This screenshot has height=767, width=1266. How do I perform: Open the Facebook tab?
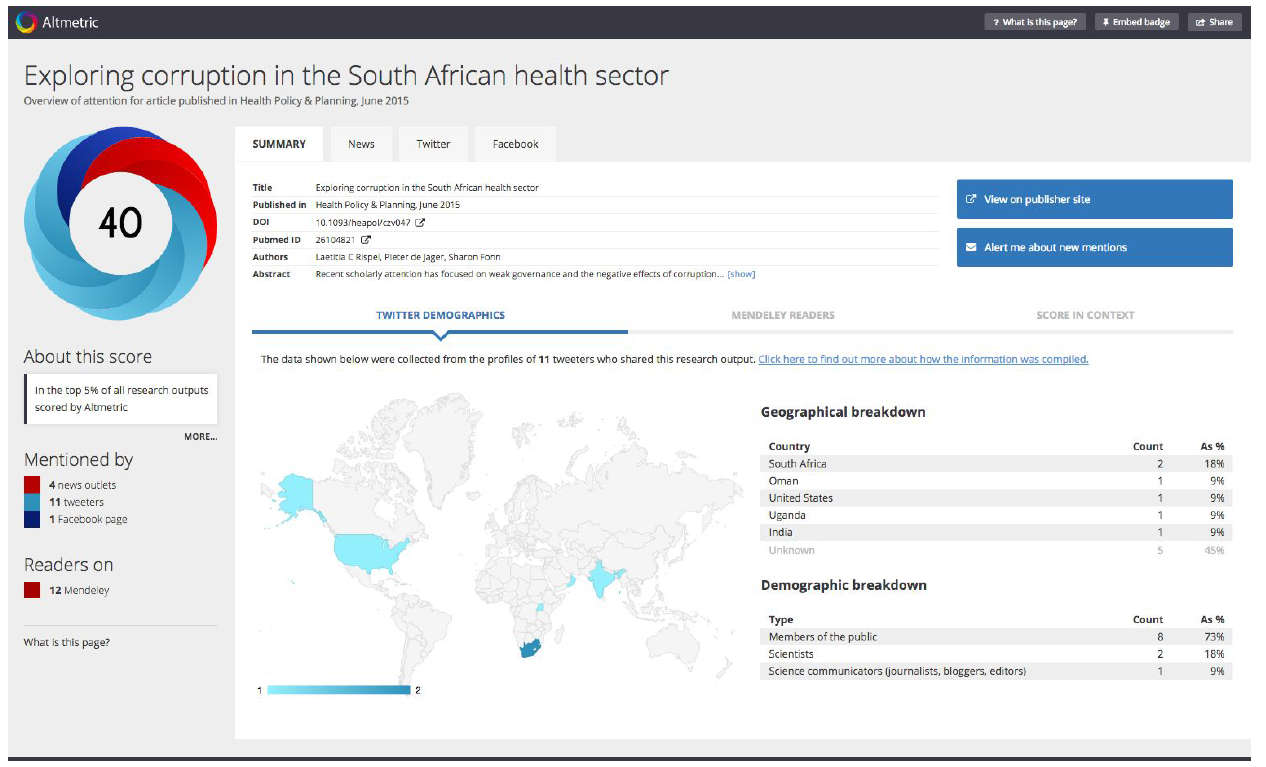point(515,144)
